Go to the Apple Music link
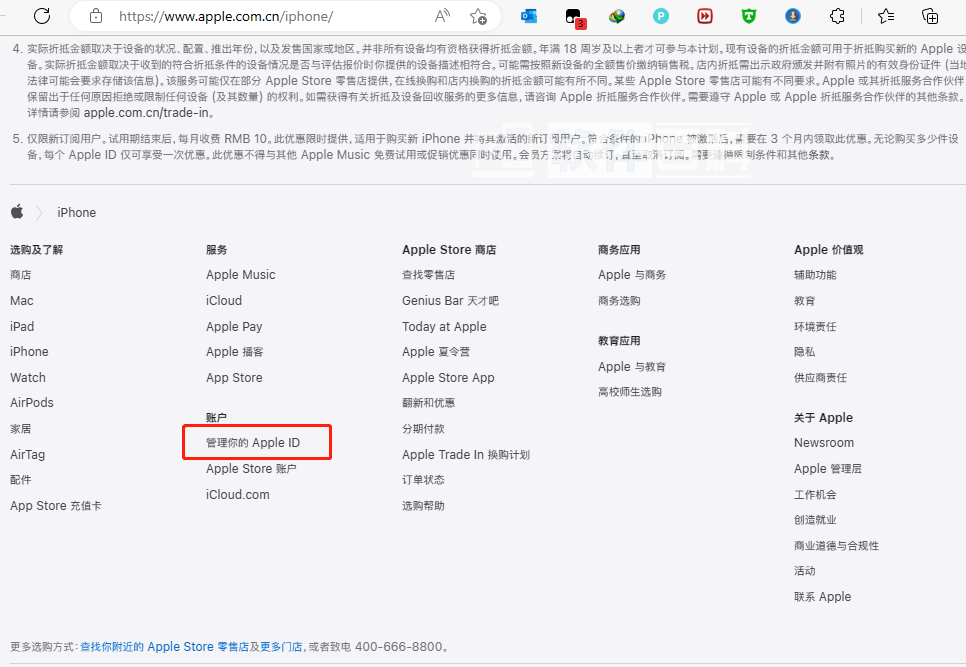966x667 pixels. [240, 275]
